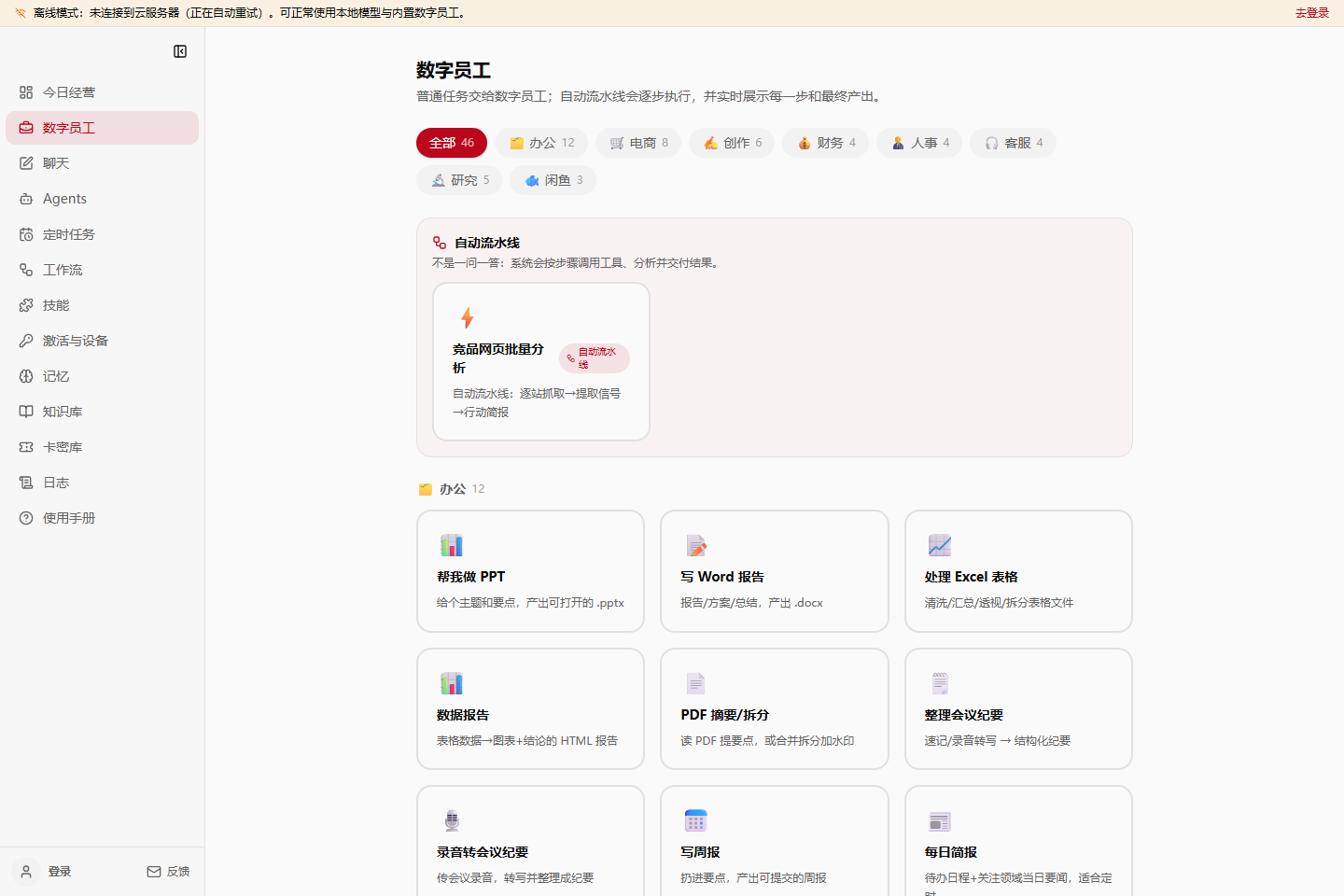
Task: Click the offline mode banner icon
Action: pyautogui.click(x=21, y=13)
